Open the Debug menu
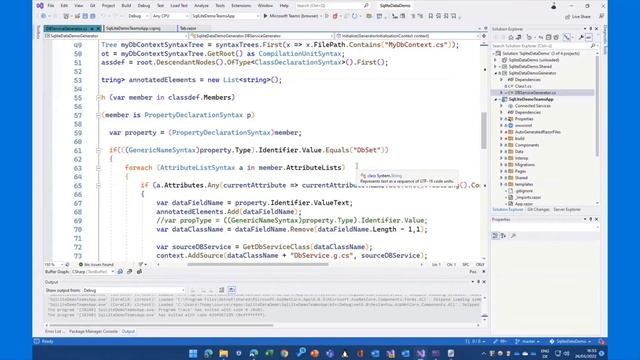The height and width of the screenshot is (360, 640). [144, 6]
